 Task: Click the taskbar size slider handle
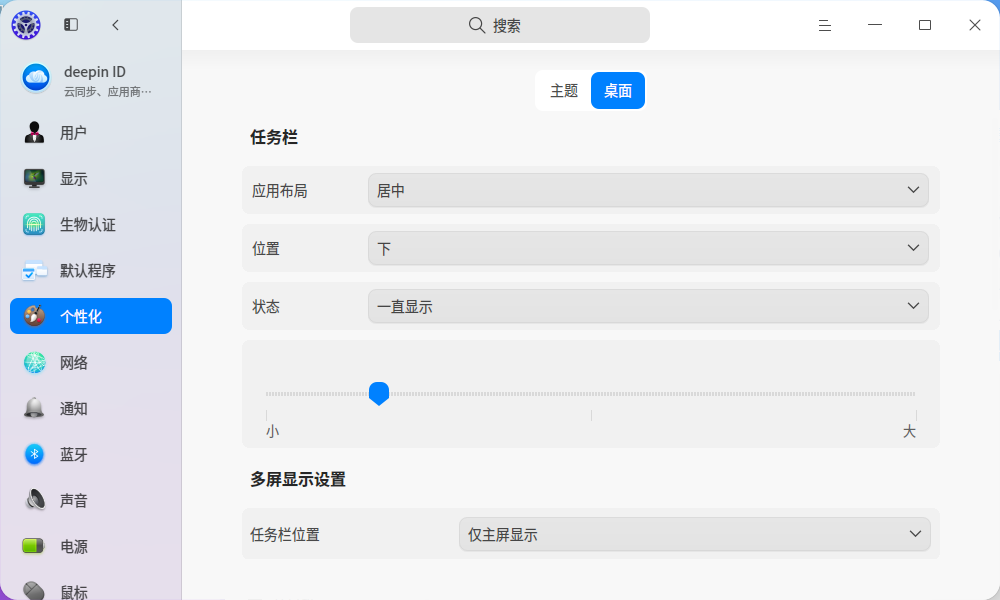coord(379,393)
